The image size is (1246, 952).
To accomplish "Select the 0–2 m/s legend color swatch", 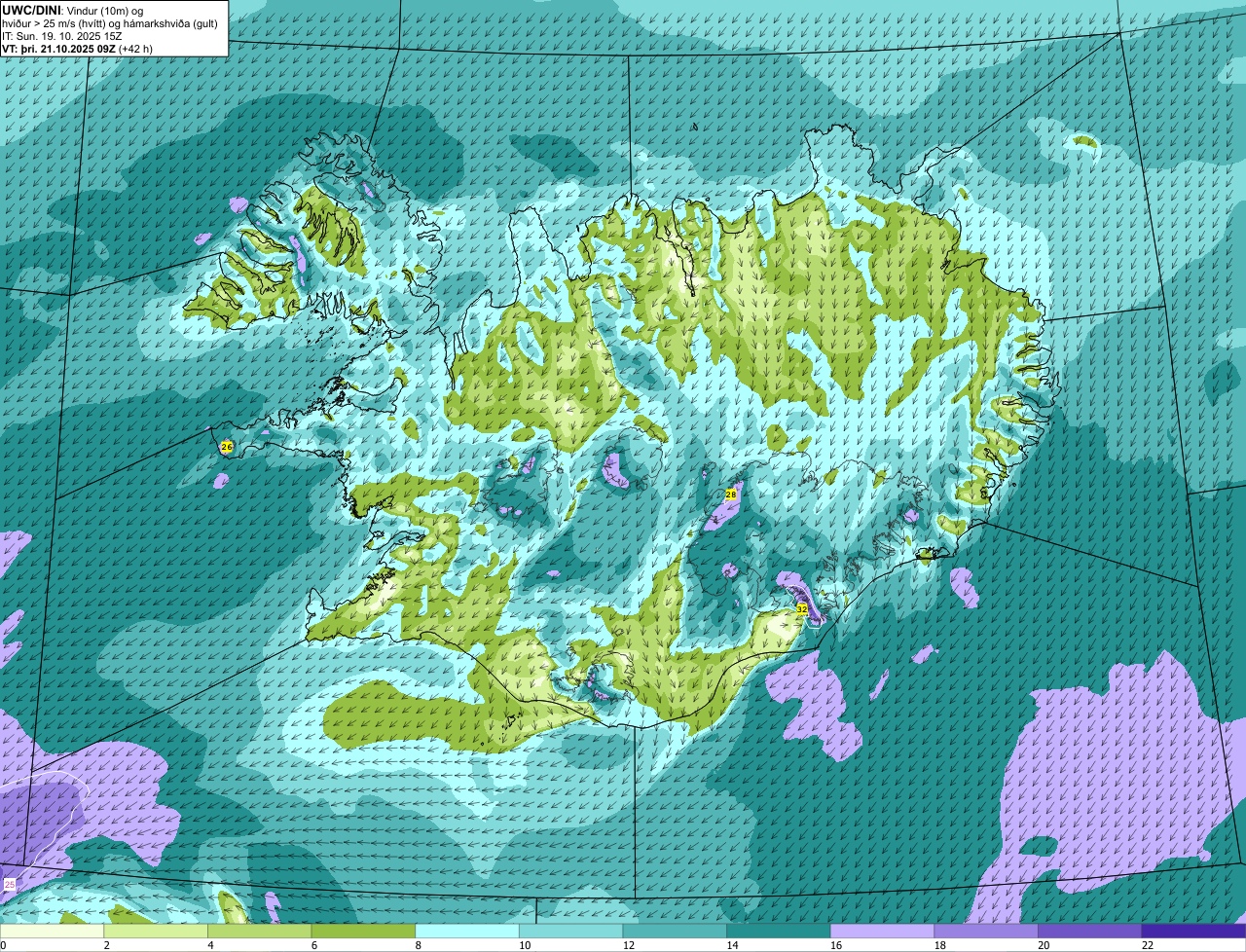I will (52, 931).
